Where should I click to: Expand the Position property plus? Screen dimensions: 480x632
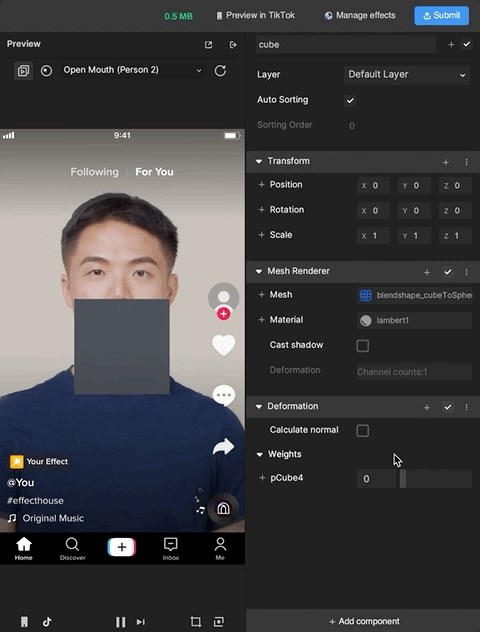pos(261,185)
